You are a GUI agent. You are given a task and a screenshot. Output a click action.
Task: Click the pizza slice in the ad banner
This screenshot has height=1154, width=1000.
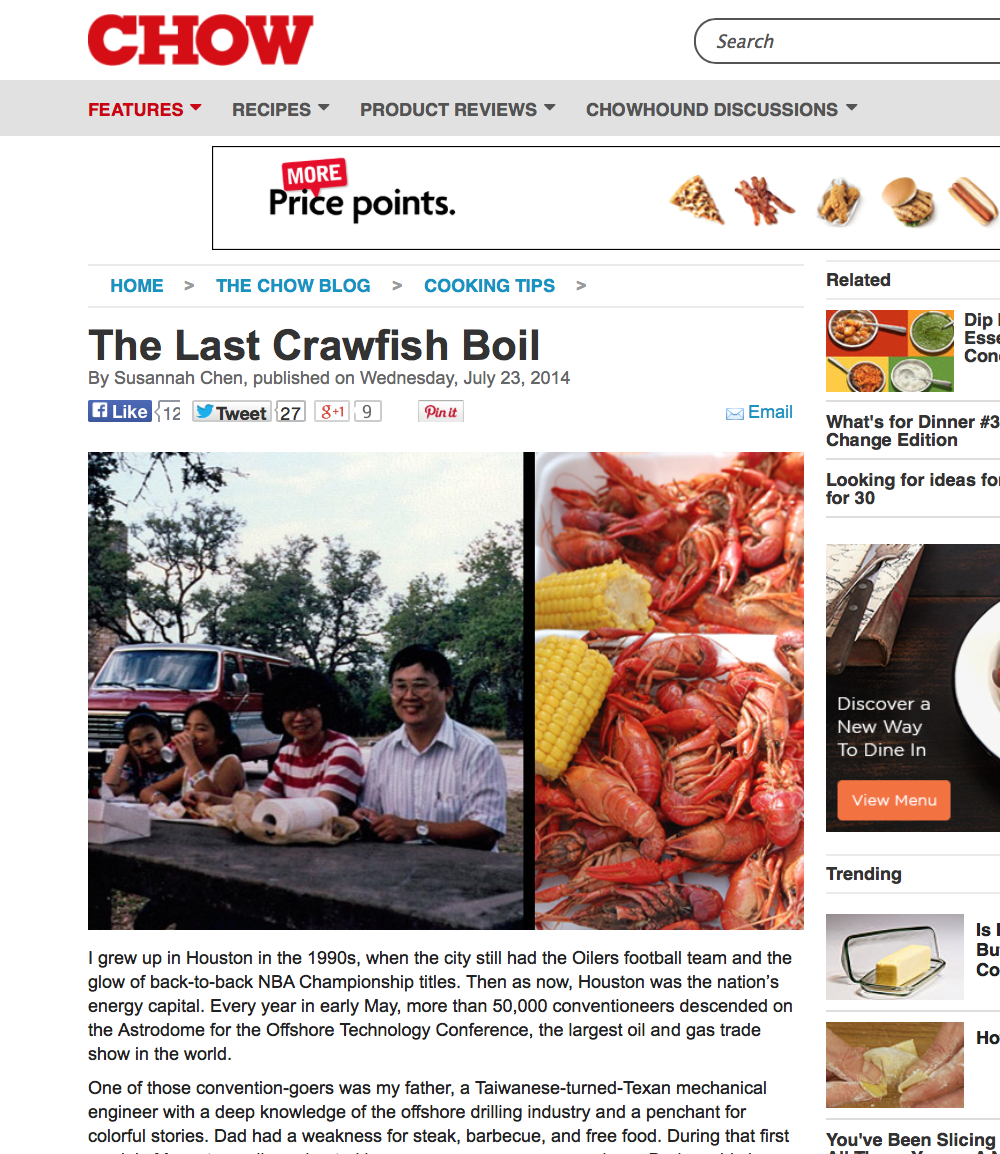(698, 199)
